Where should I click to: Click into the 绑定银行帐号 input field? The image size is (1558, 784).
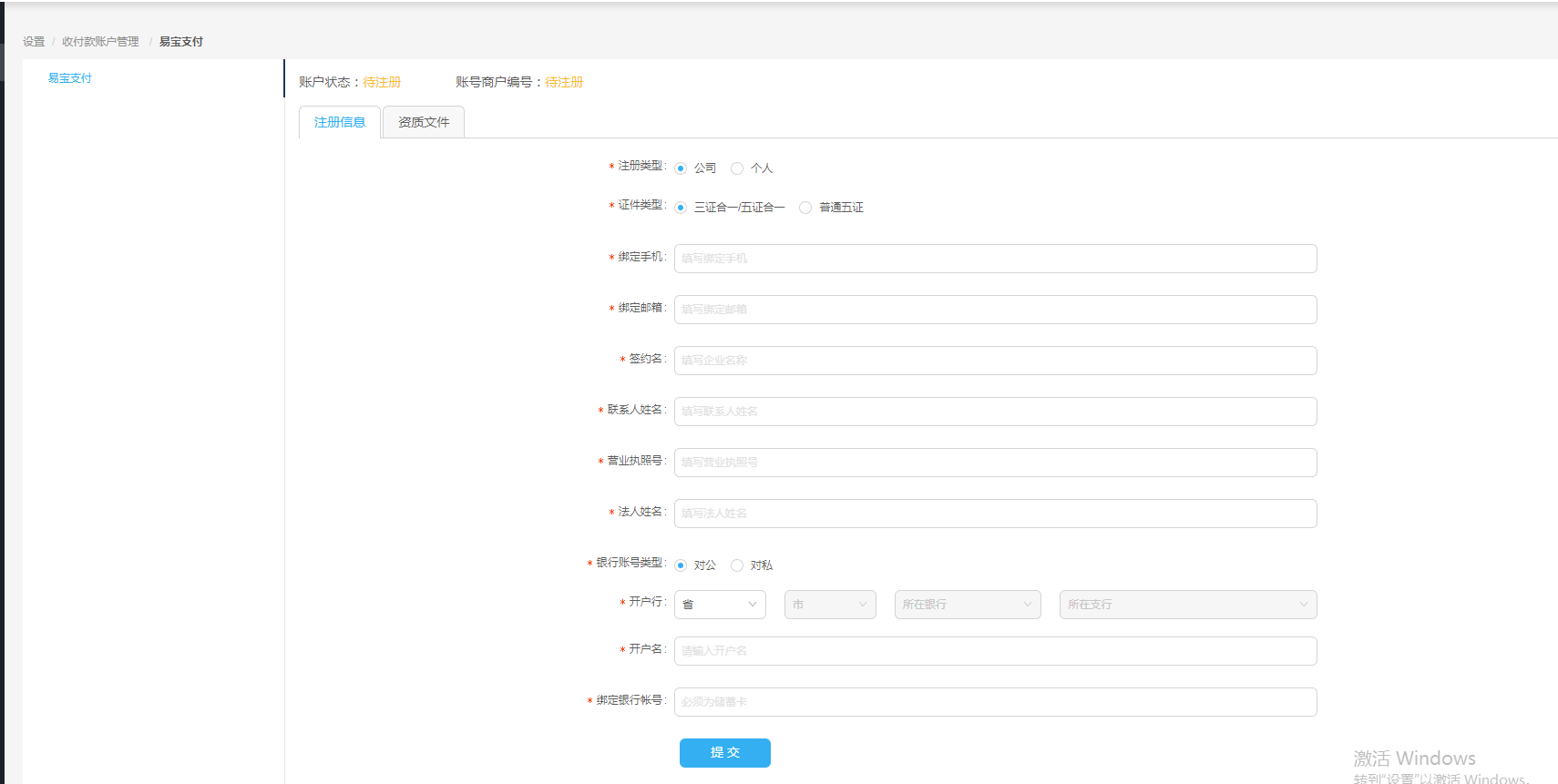[x=995, y=702]
